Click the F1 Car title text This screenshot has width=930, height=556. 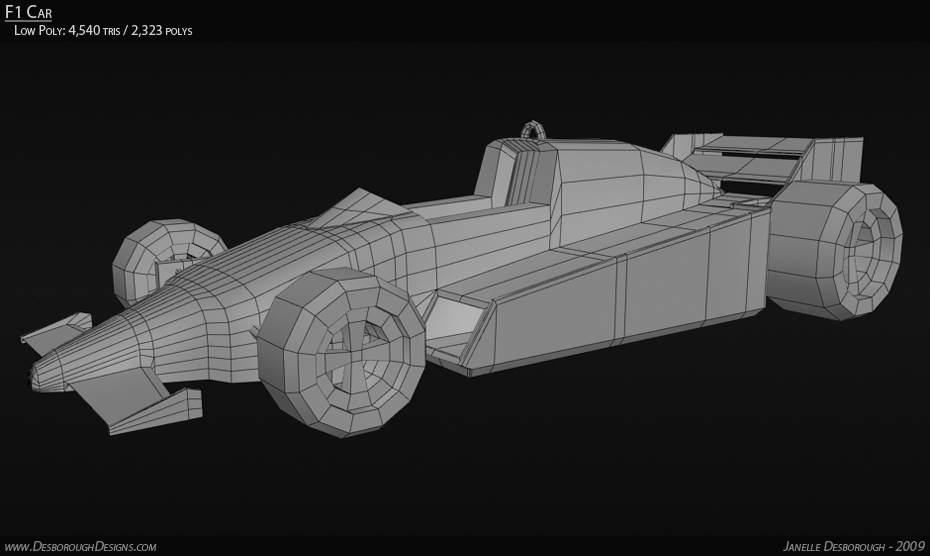click(x=29, y=12)
